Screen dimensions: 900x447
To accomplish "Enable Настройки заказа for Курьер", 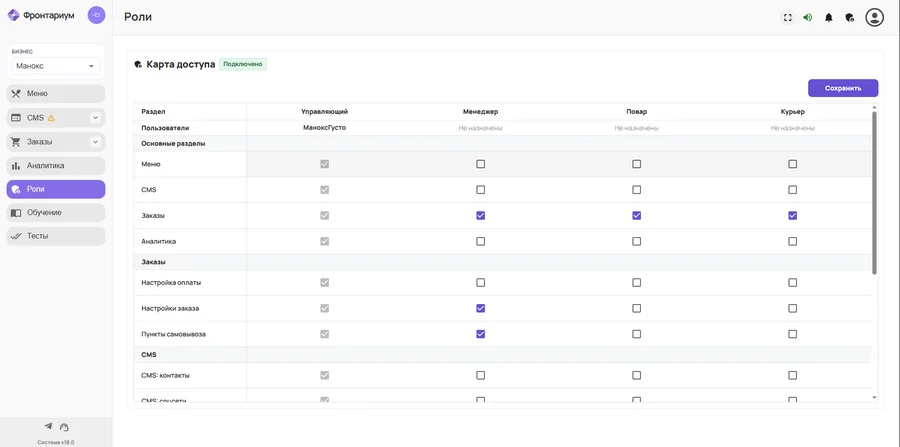I will tap(793, 308).
